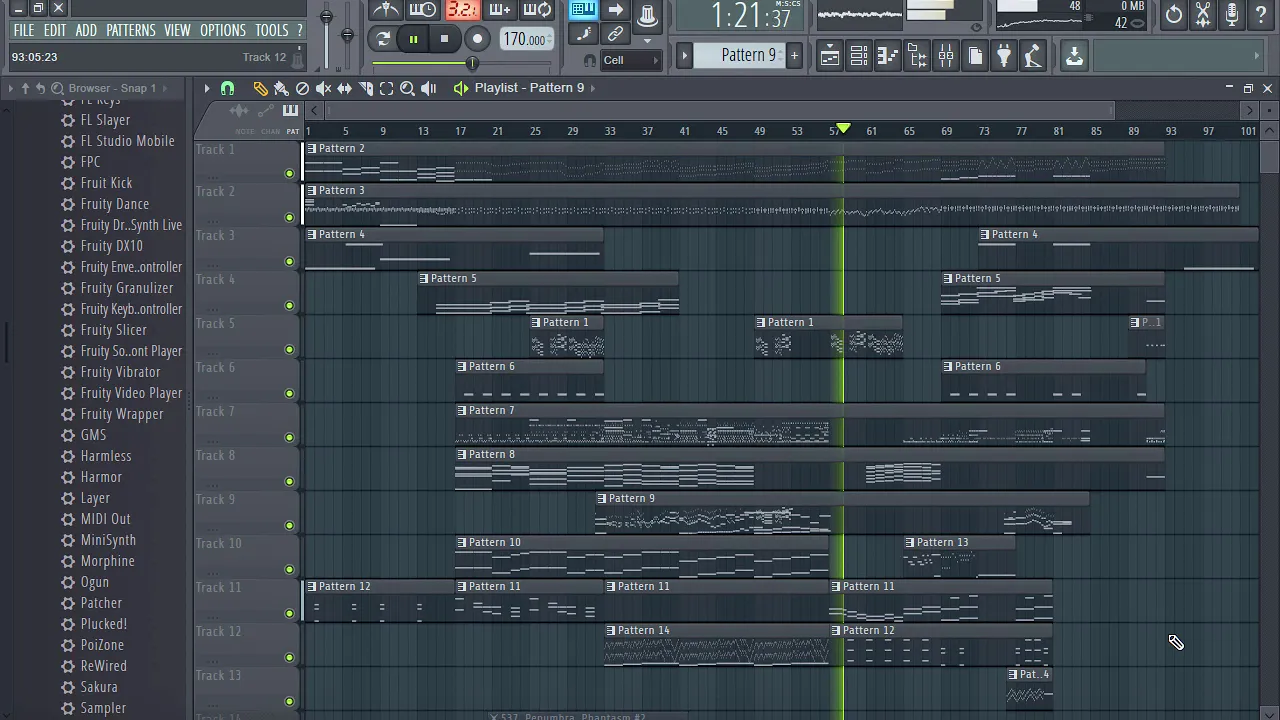This screenshot has width=1280, height=720.
Task: Click the metronome icon
Action: [385, 10]
